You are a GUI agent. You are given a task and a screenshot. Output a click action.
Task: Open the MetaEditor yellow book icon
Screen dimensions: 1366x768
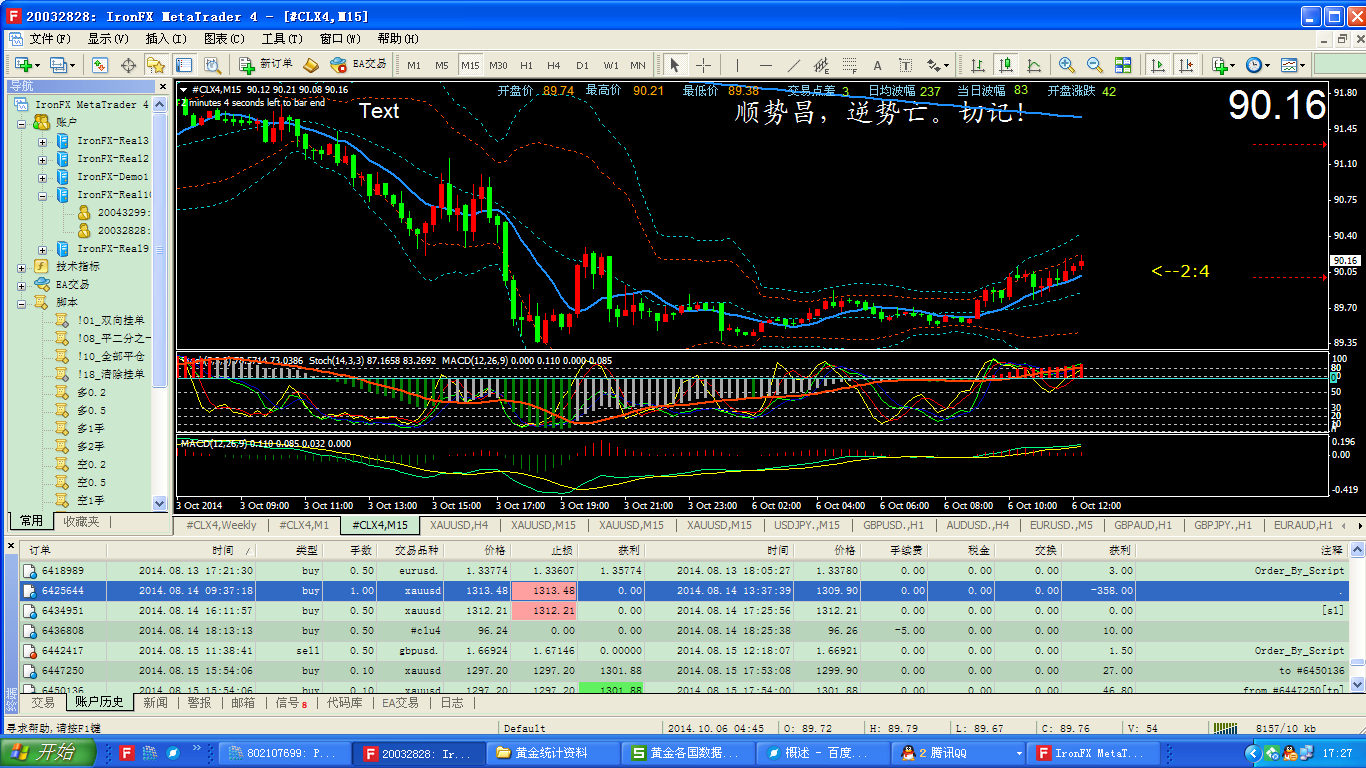click(x=311, y=65)
